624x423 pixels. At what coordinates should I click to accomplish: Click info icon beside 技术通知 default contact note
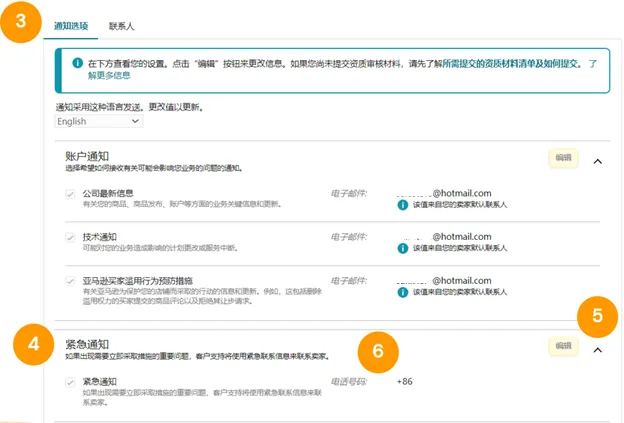[x=404, y=250]
